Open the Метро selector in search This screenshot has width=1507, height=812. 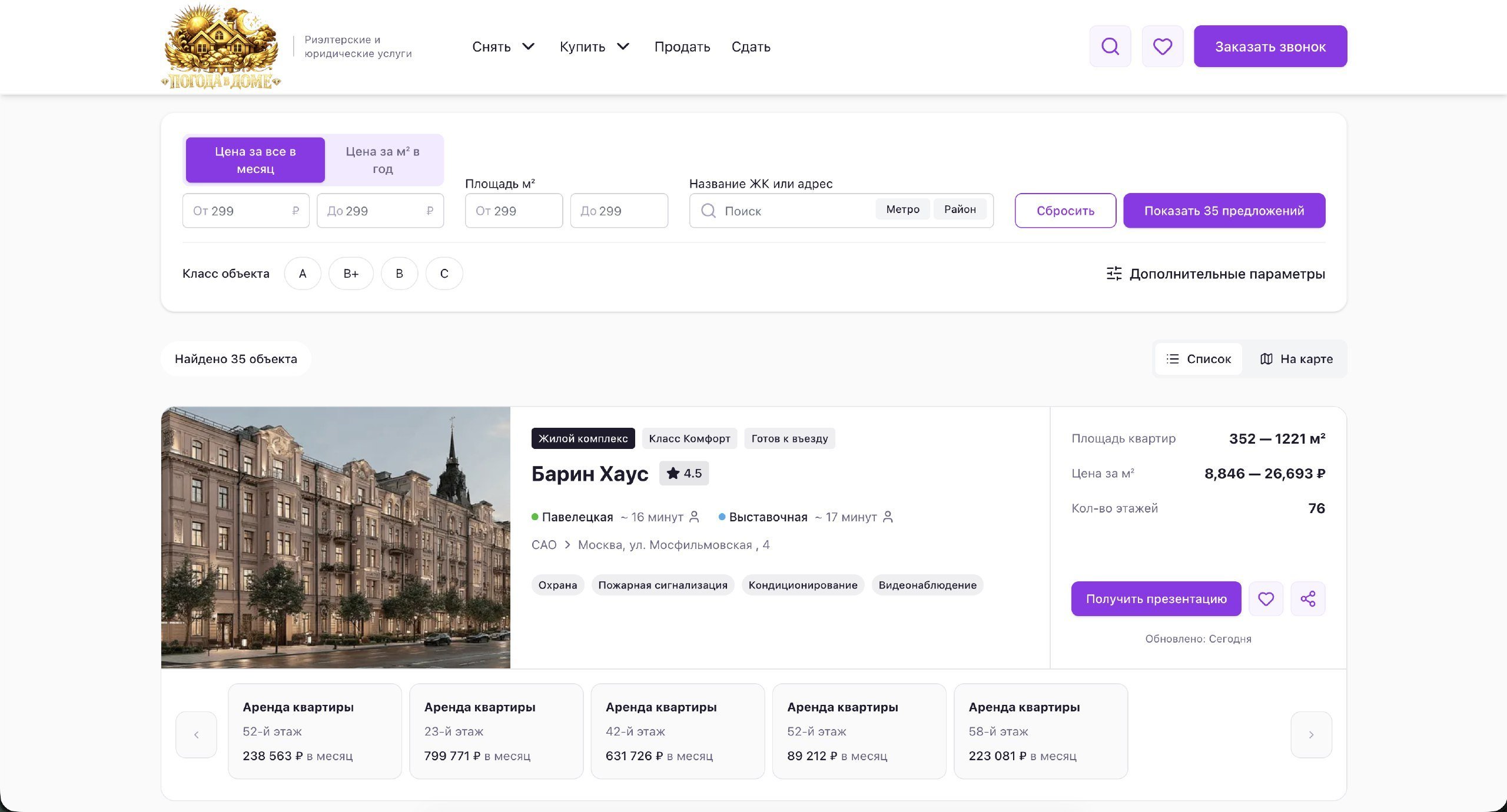(902, 209)
